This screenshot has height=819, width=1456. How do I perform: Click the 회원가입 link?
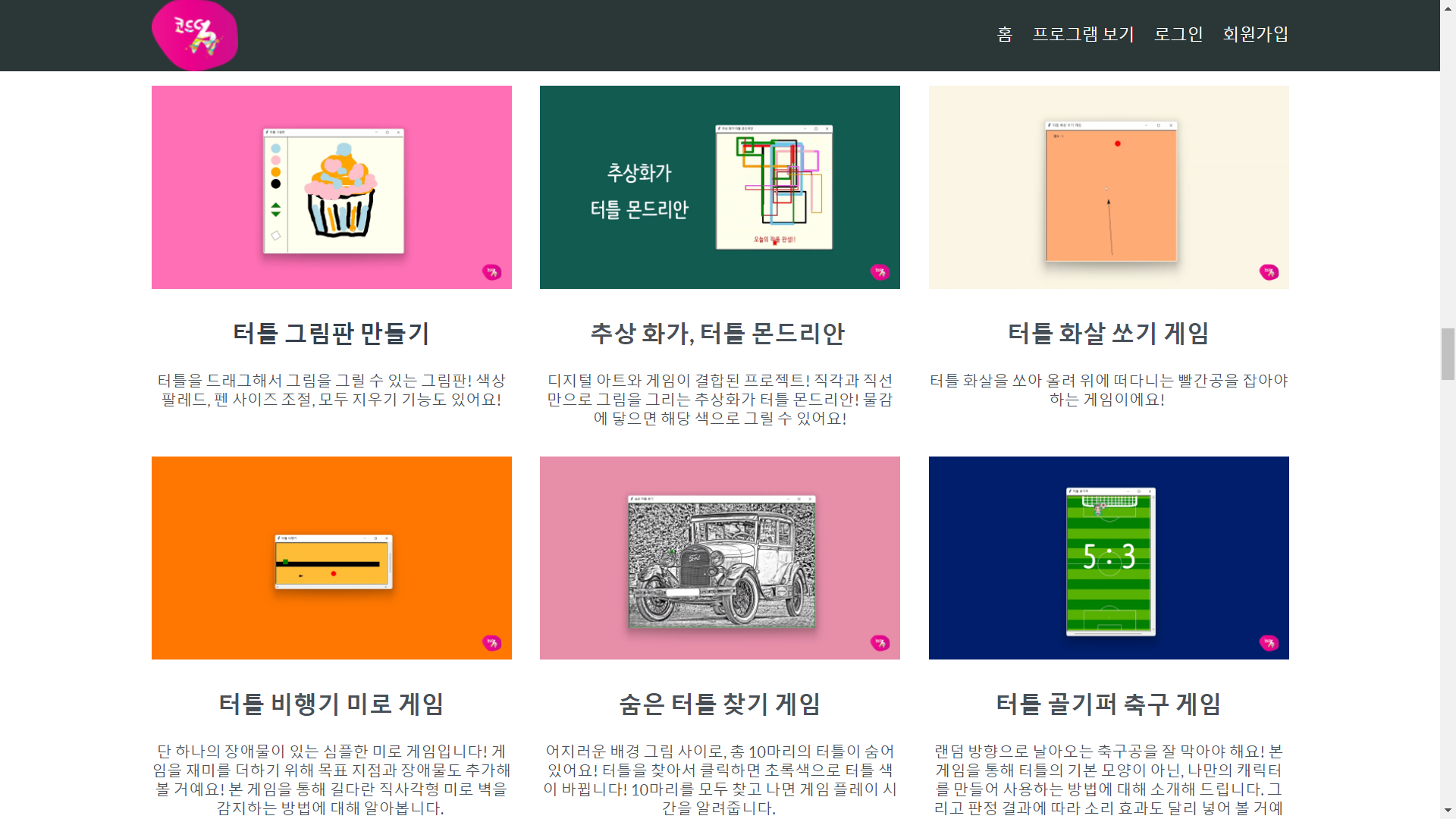(x=1255, y=34)
